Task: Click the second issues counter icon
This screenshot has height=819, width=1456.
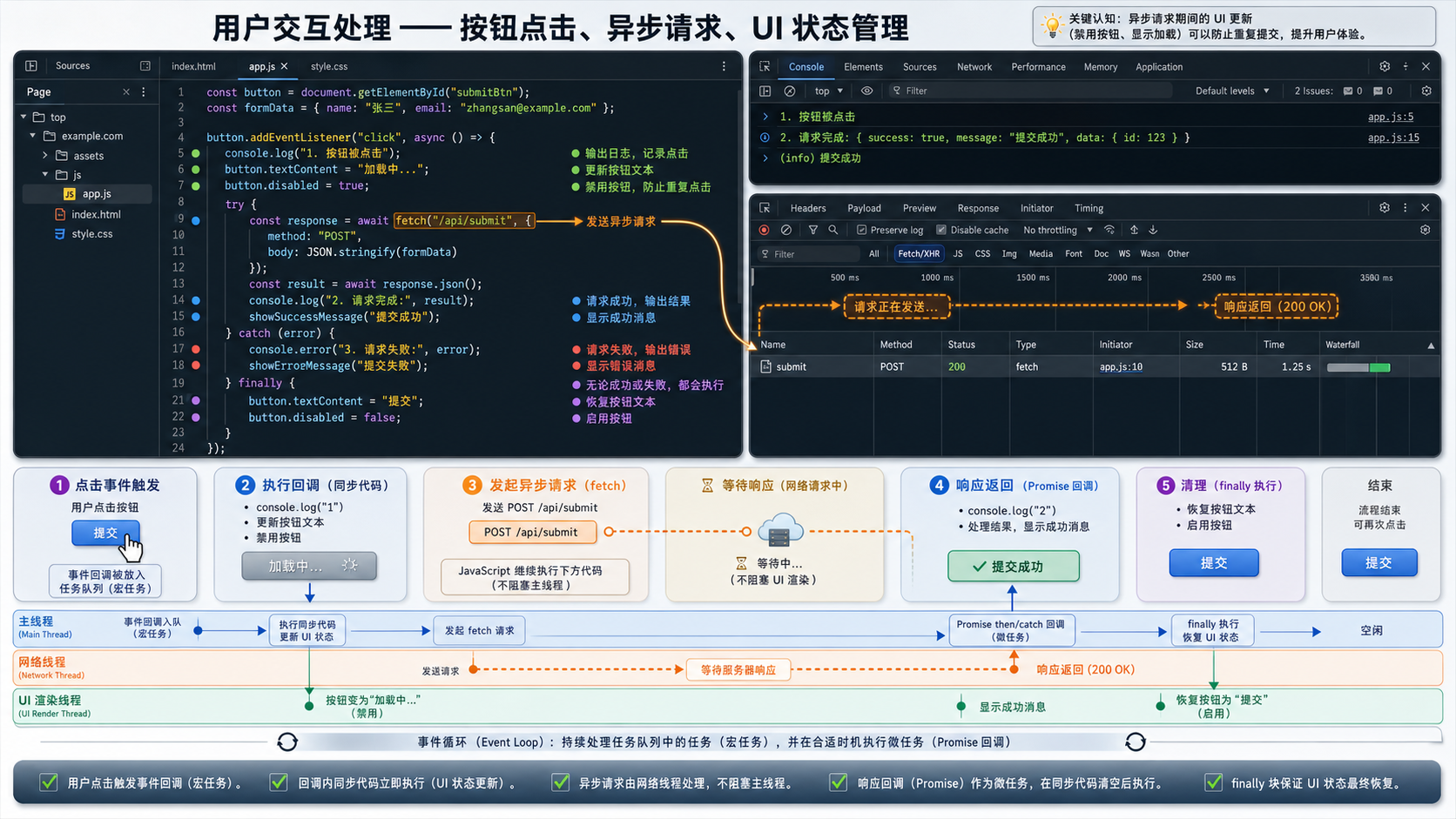Action: tap(1378, 91)
